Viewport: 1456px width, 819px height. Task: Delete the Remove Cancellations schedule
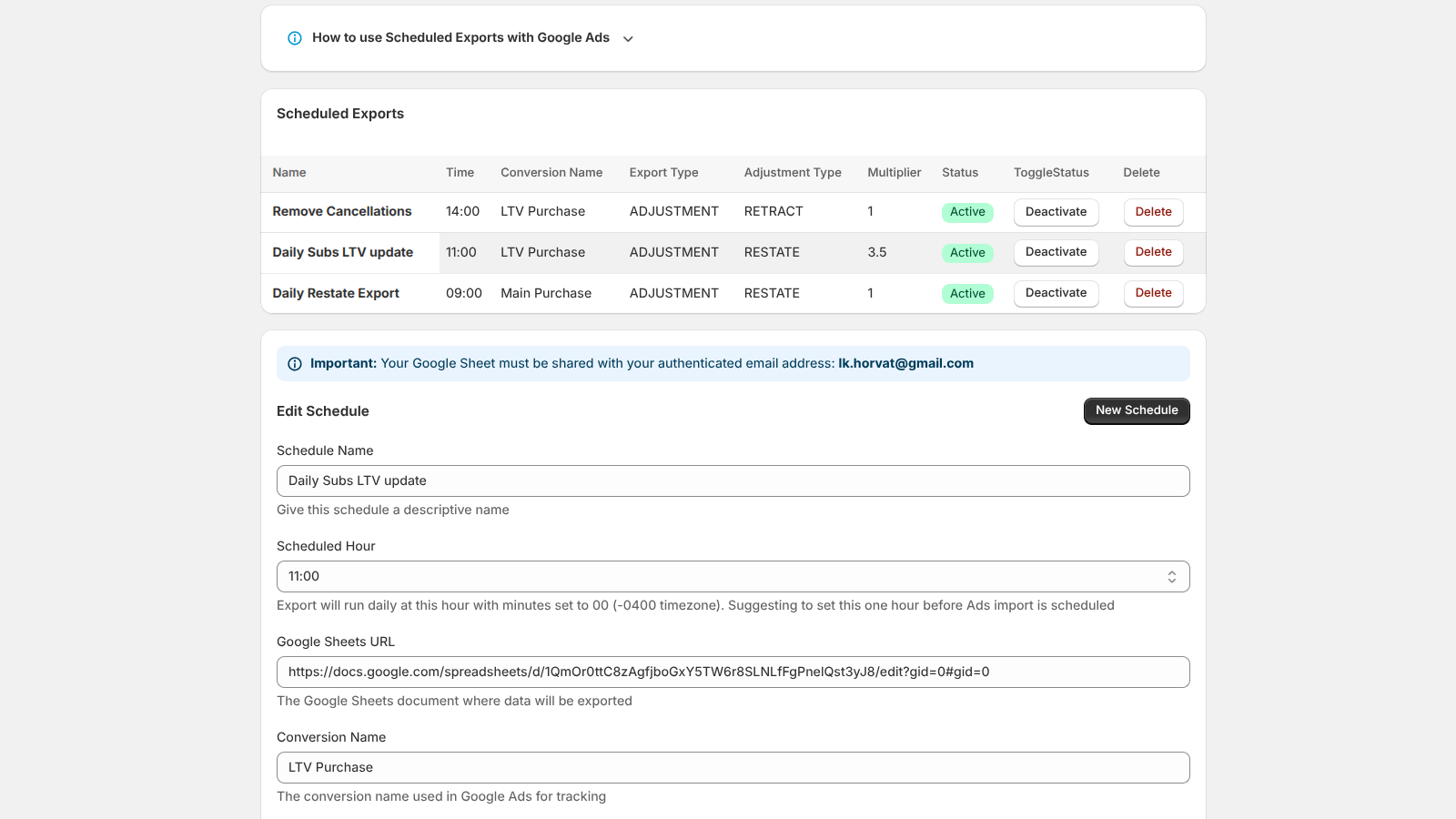click(1153, 211)
